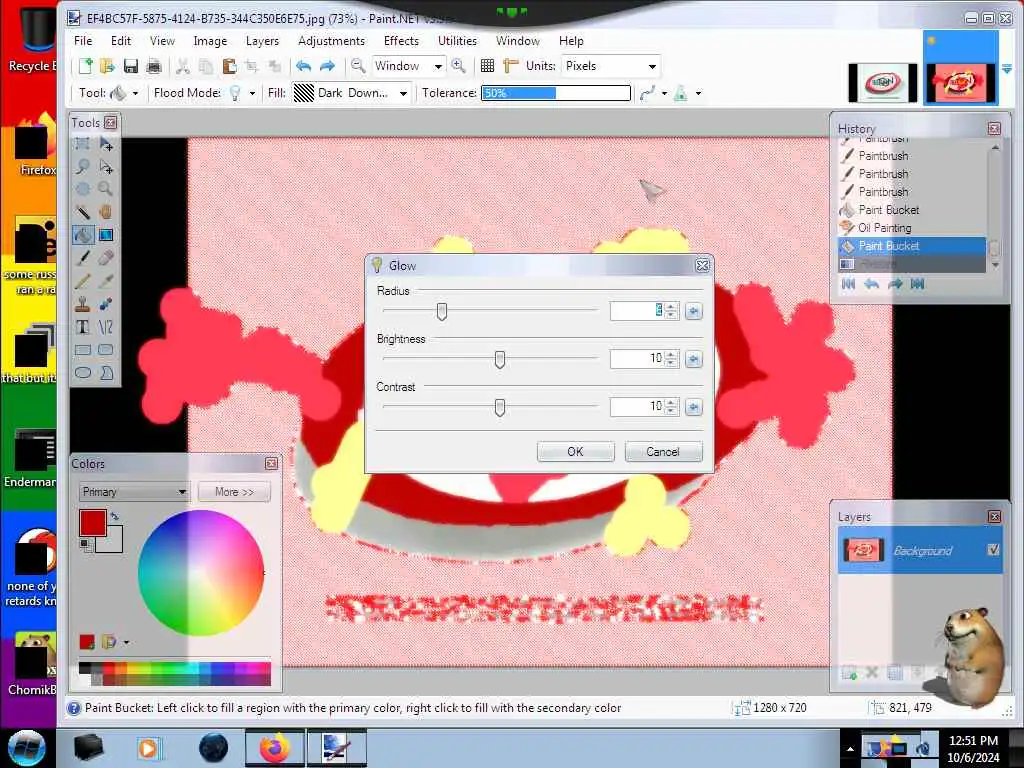Open the Edit menu
Screen dimensions: 1024x768
(x=121, y=40)
